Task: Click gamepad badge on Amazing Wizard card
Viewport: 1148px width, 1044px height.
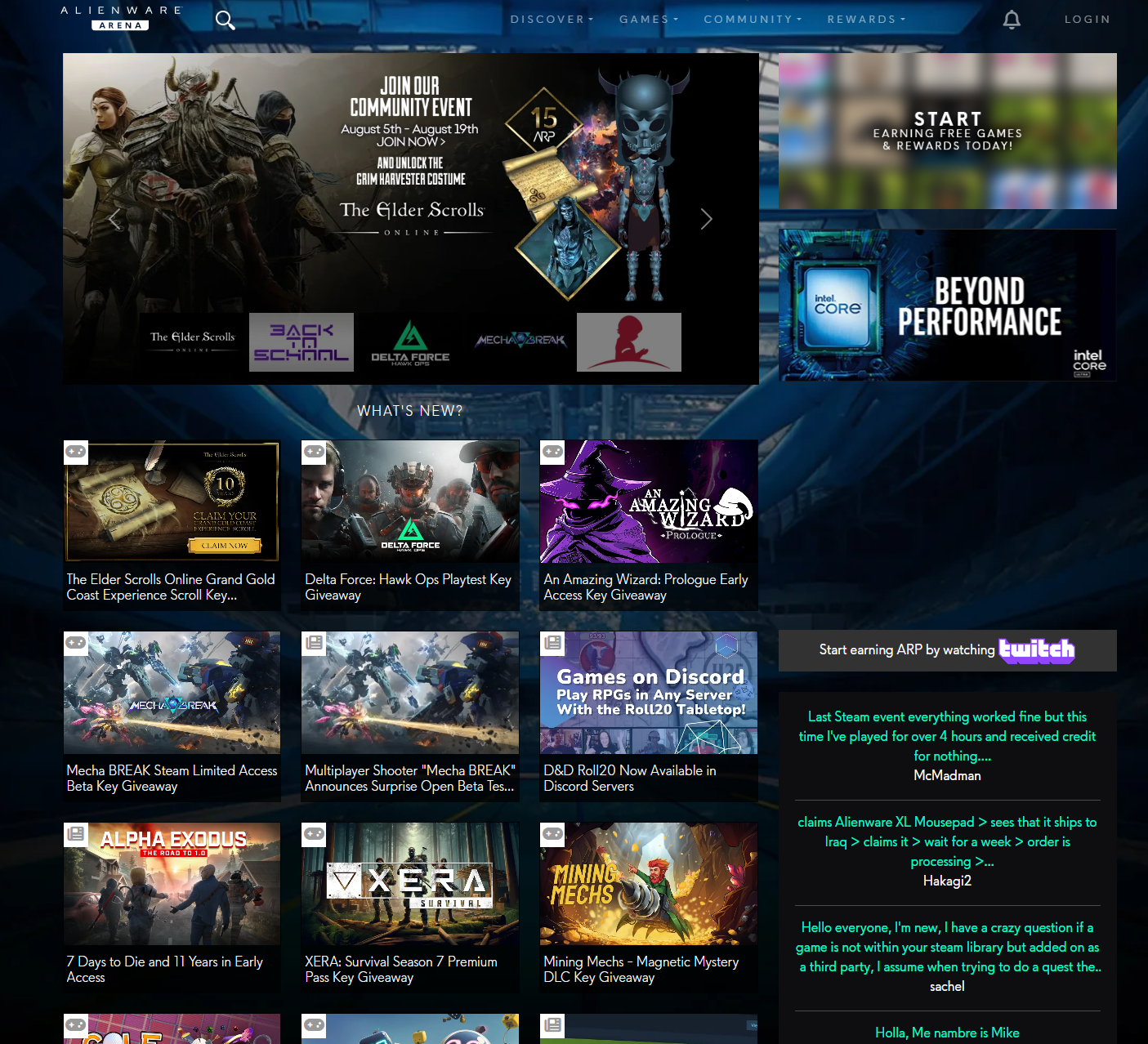Action: pos(553,452)
